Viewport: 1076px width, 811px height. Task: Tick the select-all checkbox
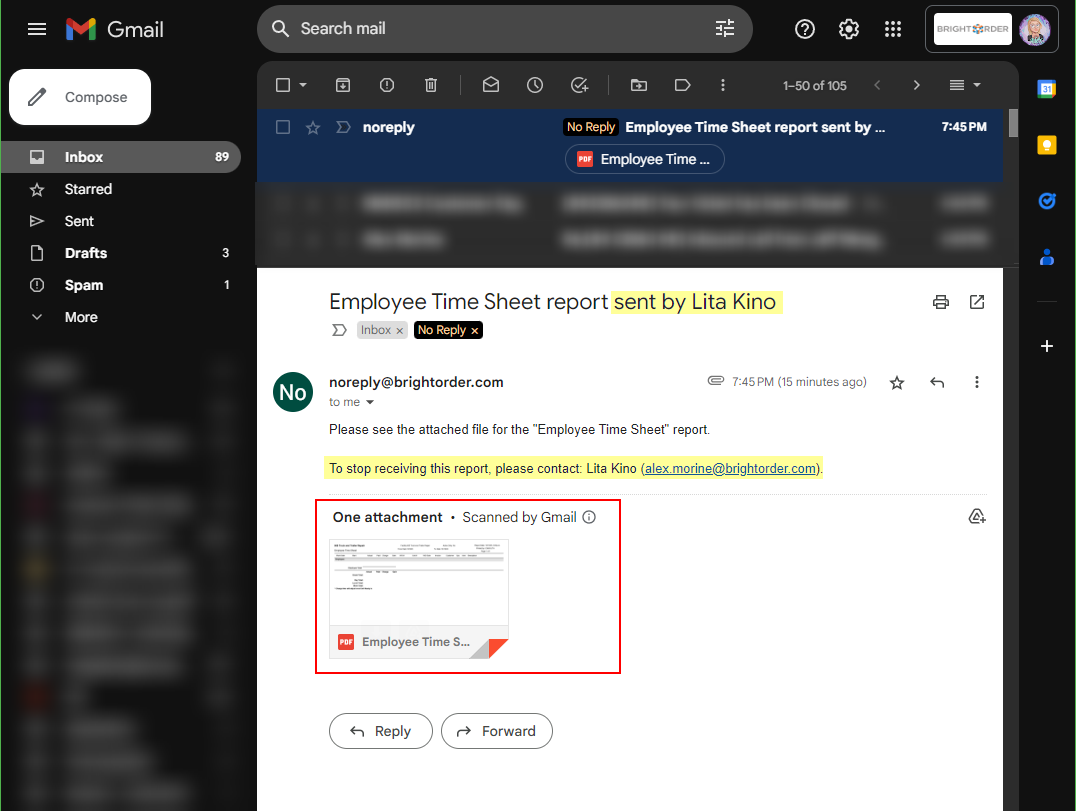(x=283, y=85)
